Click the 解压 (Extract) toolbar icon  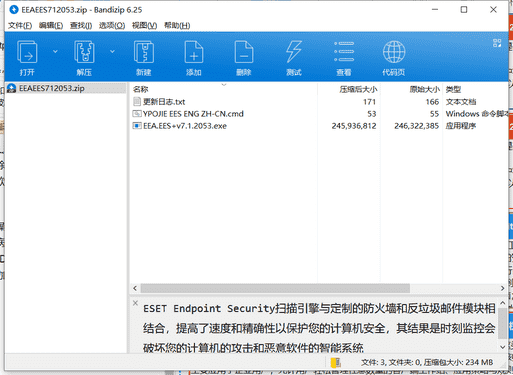pos(84,52)
